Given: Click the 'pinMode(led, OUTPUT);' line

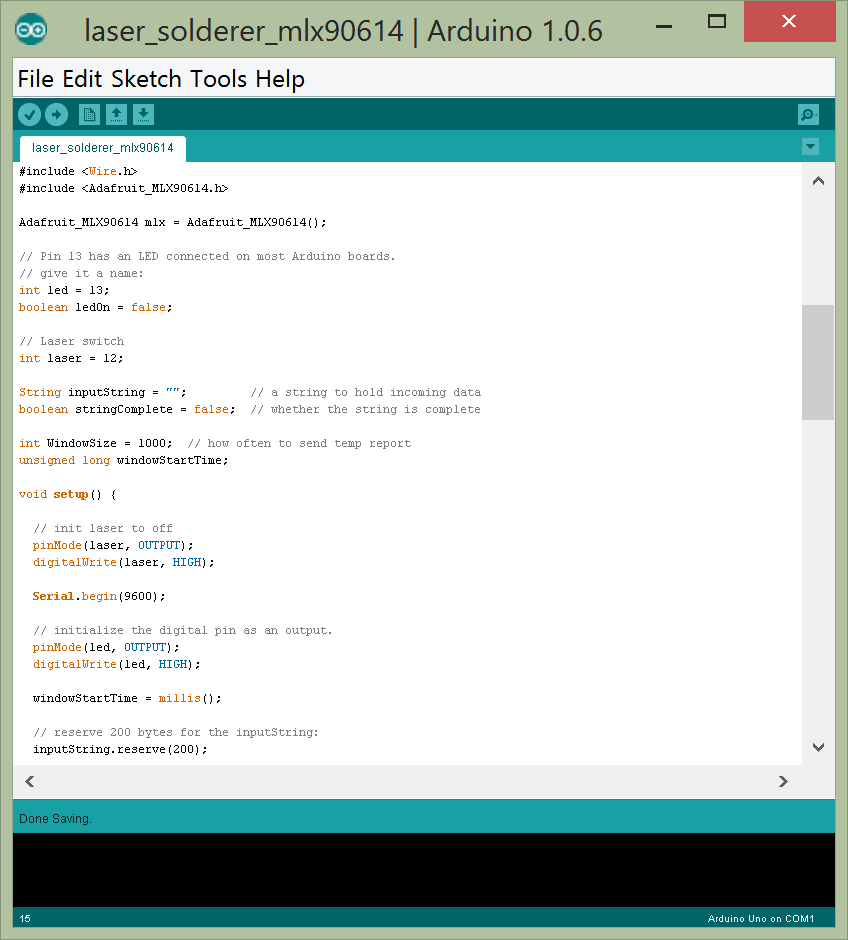Looking at the screenshot, I should [x=106, y=647].
